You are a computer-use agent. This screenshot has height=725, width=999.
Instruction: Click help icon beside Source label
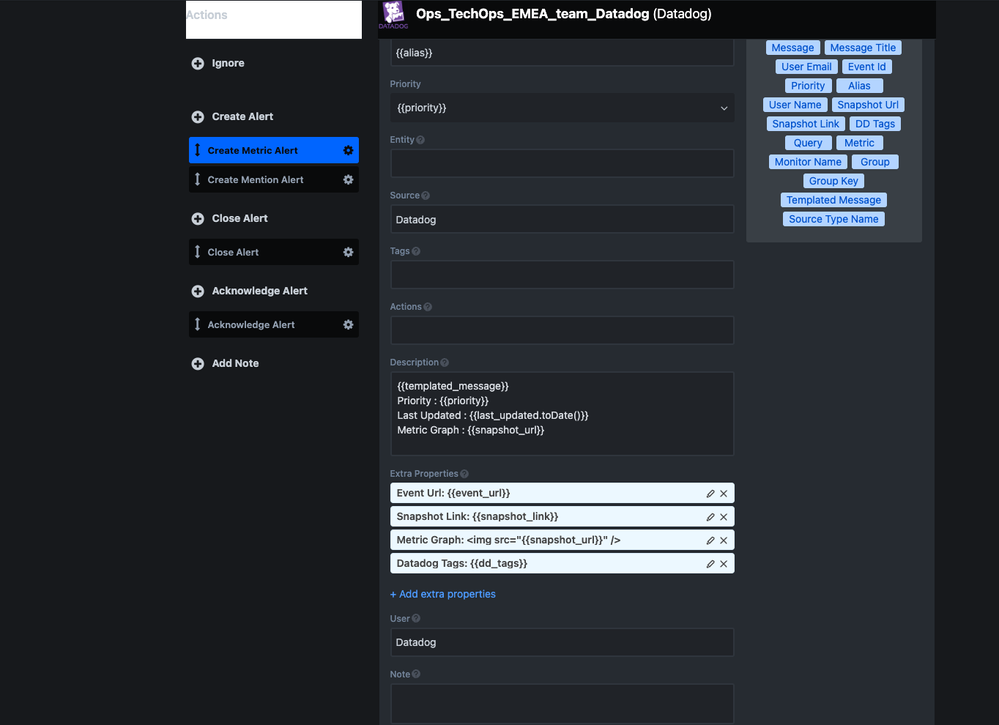pyautogui.click(x=426, y=196)
